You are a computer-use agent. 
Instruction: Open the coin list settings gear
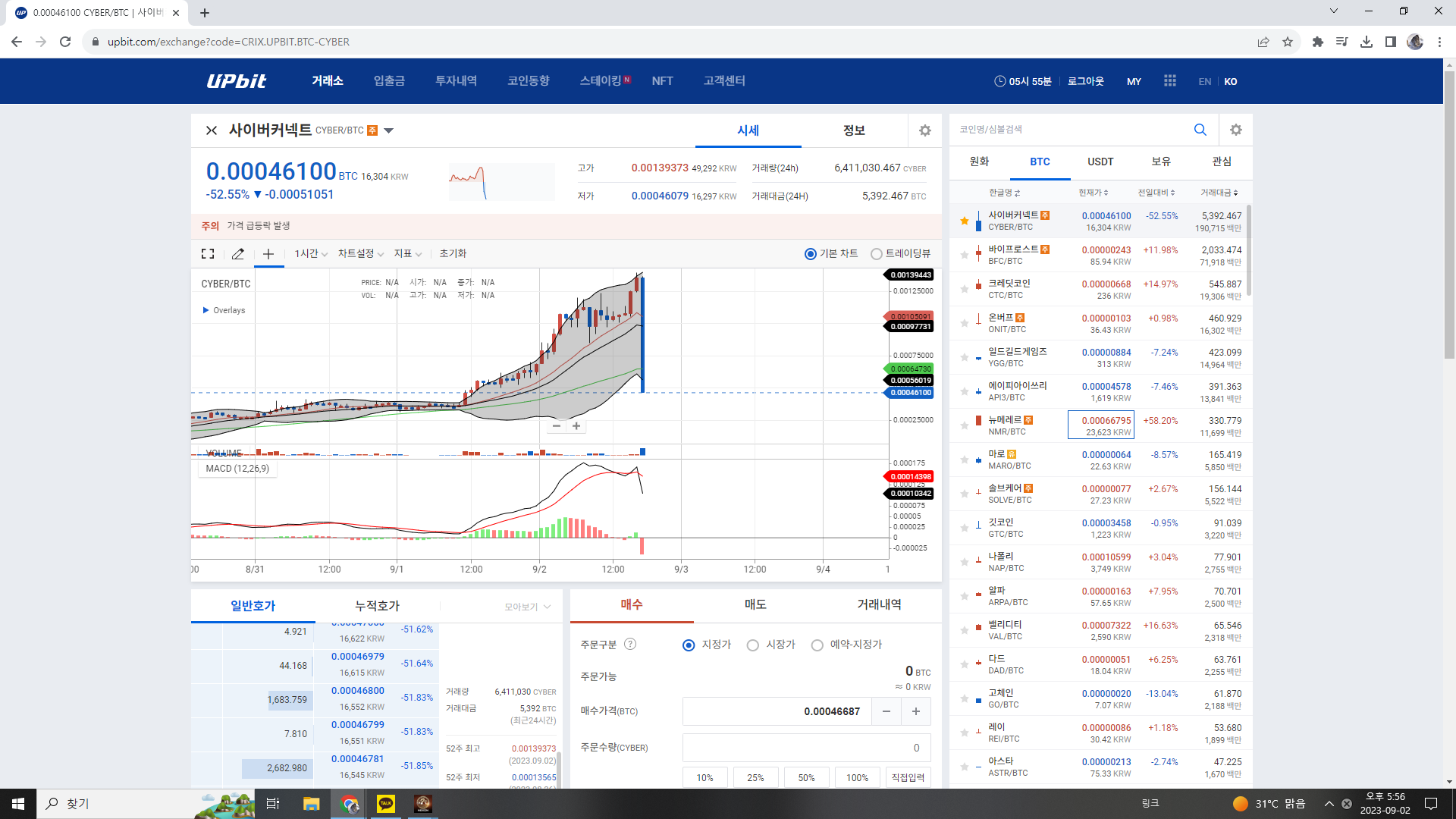(1236, 130)
